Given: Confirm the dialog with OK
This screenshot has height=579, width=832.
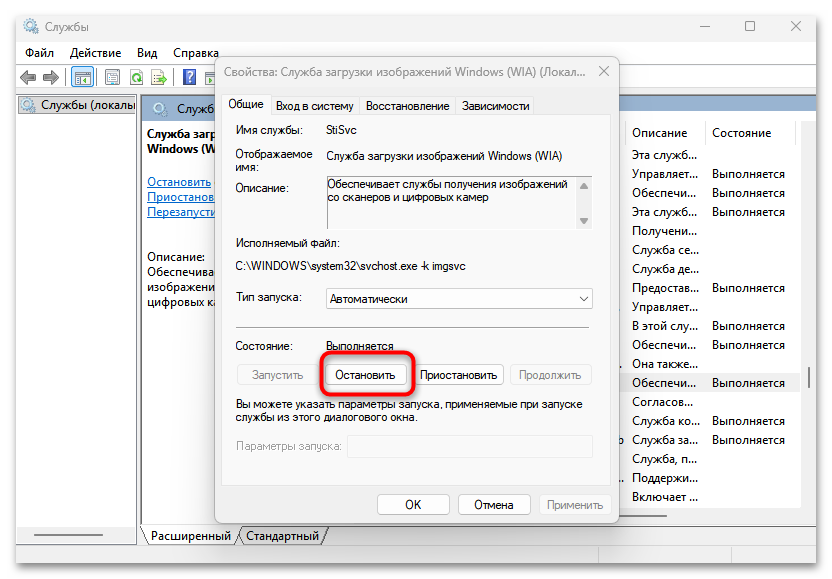Looking at the screenshot, I should [413, 505].
